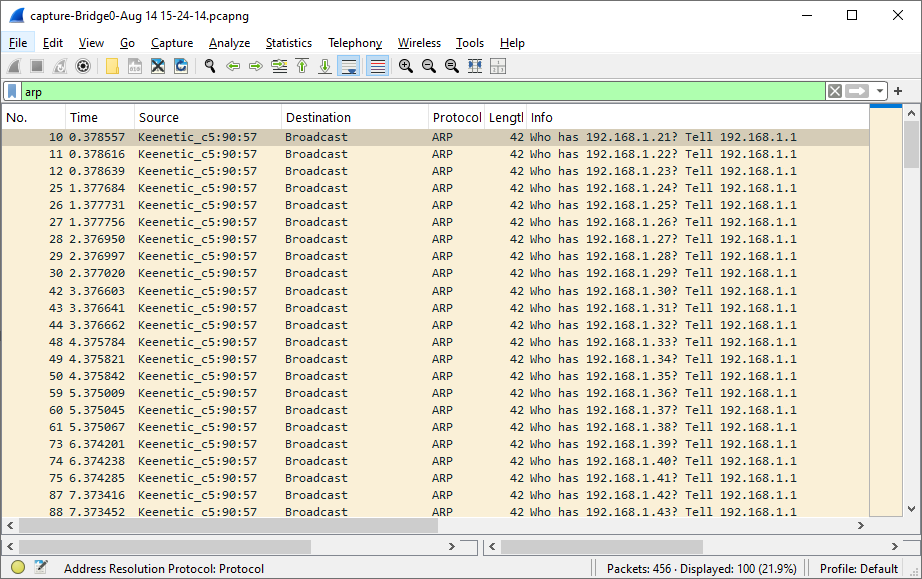The width and height of the screenshot is (922, 579).
Task: Toggle the filter bookmark icon
Action: [x=11, y=91]
